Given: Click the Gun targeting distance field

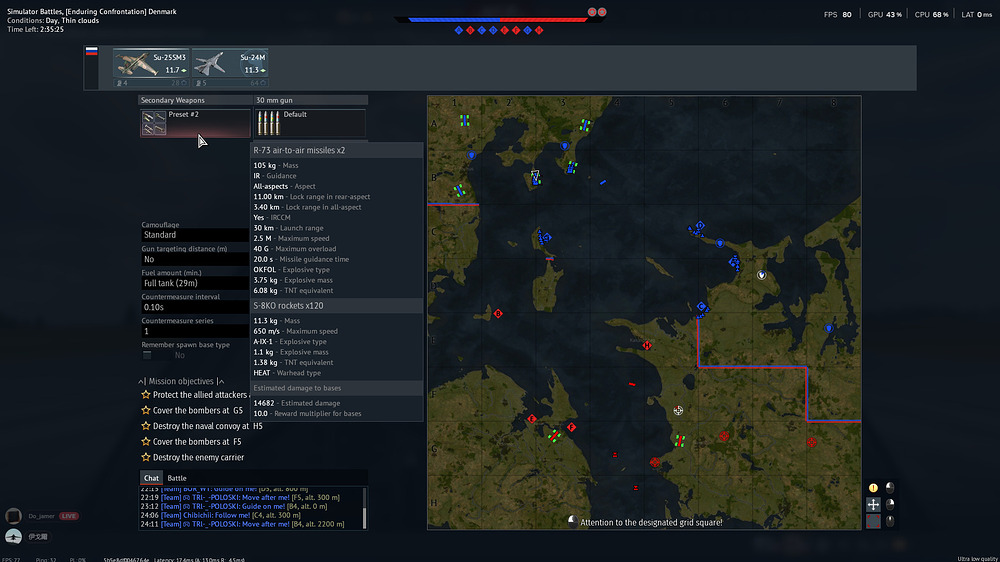Looking at the screenshot, I should pos(193,259).
